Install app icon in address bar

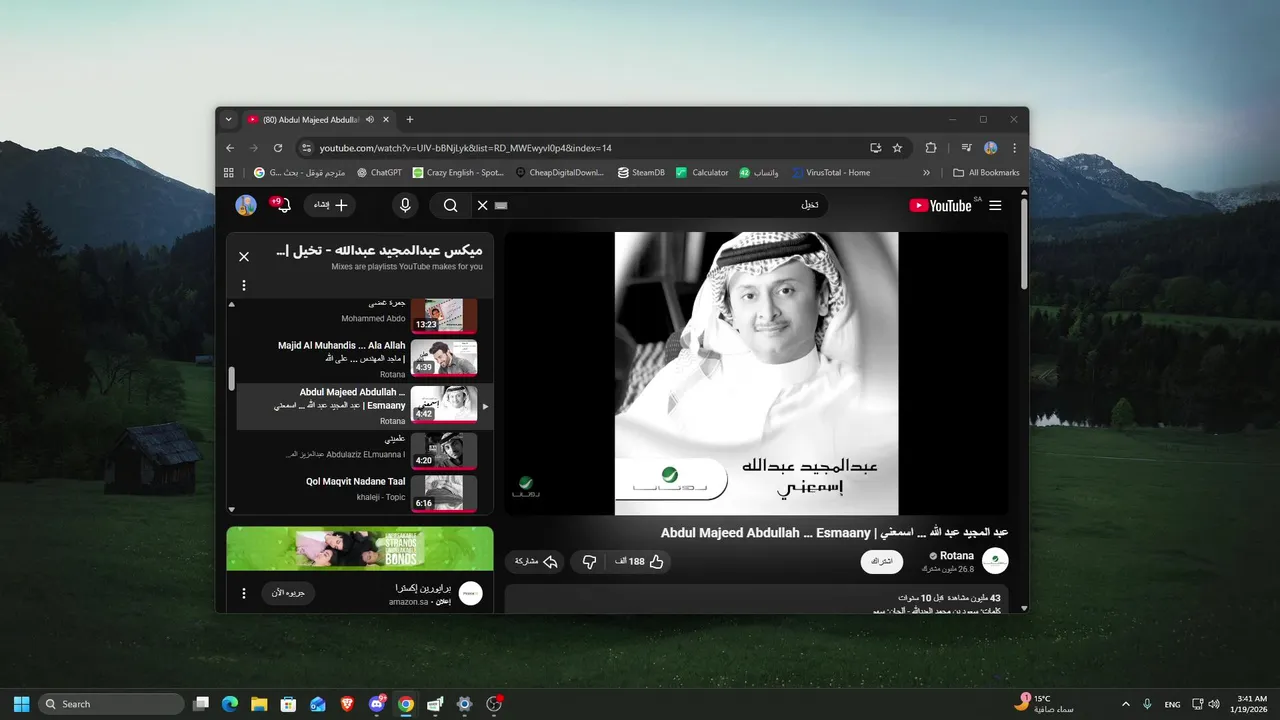[876, 148]
